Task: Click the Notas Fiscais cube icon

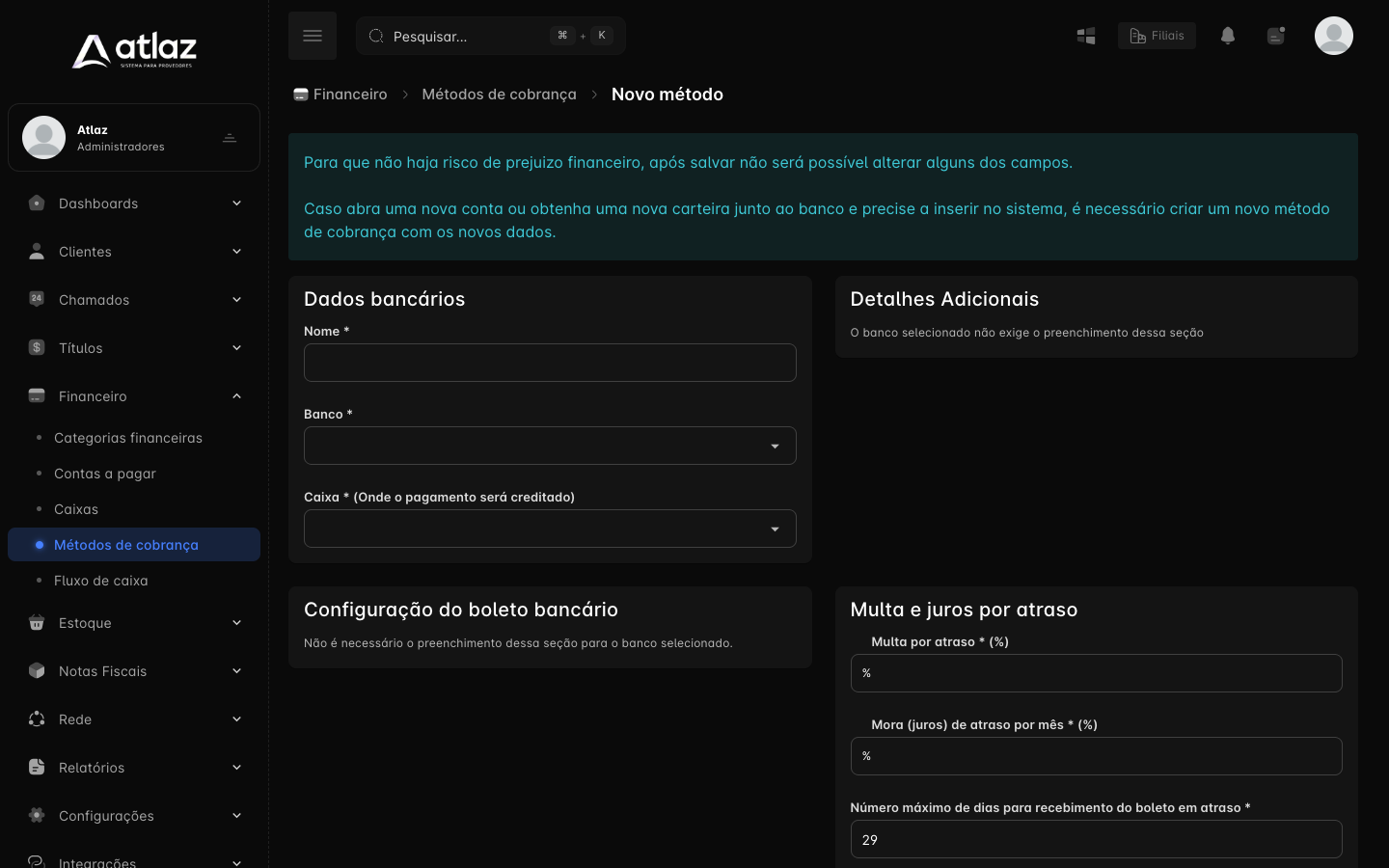Action: click(x=37, y=670)
